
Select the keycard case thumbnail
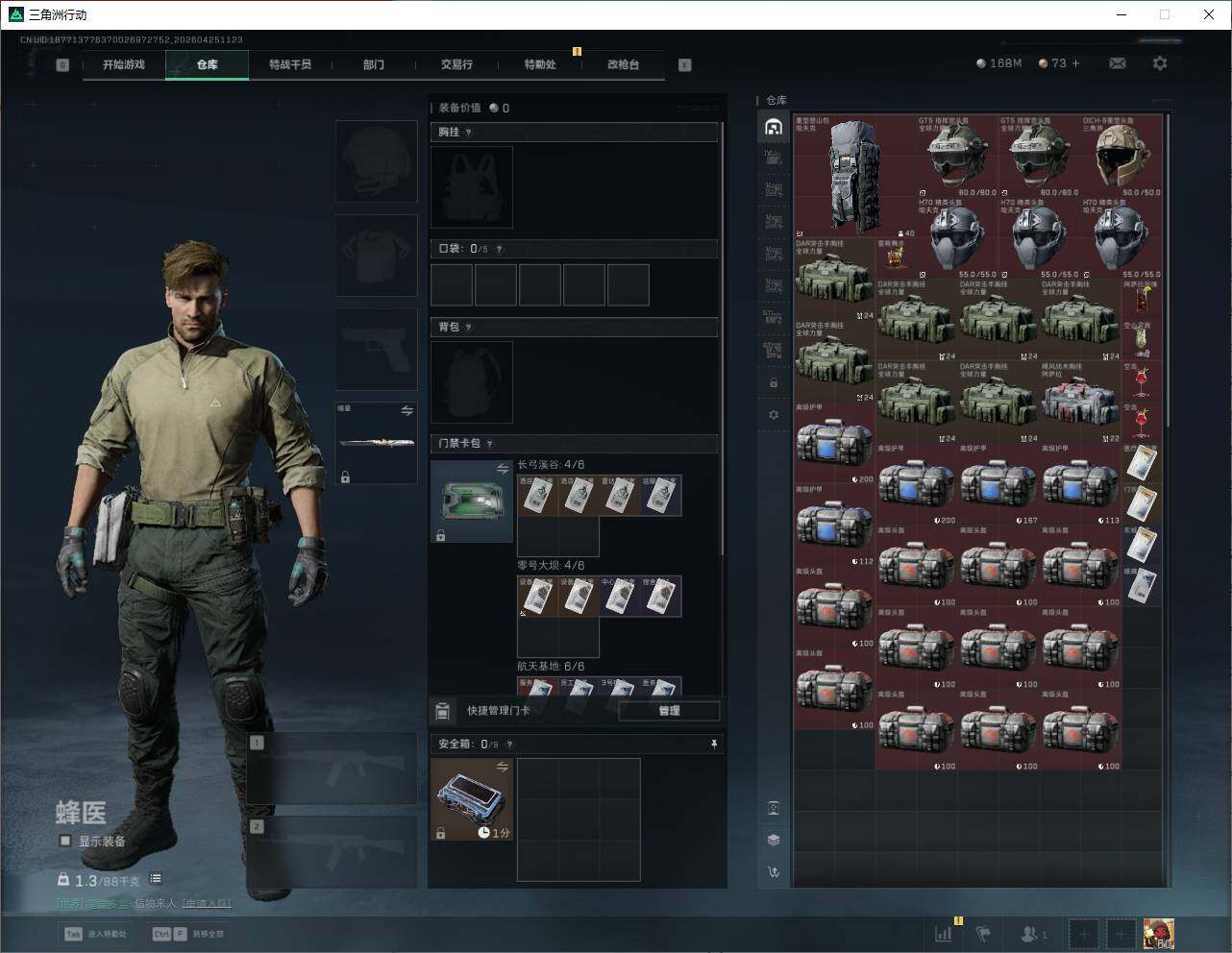(472, 501)
